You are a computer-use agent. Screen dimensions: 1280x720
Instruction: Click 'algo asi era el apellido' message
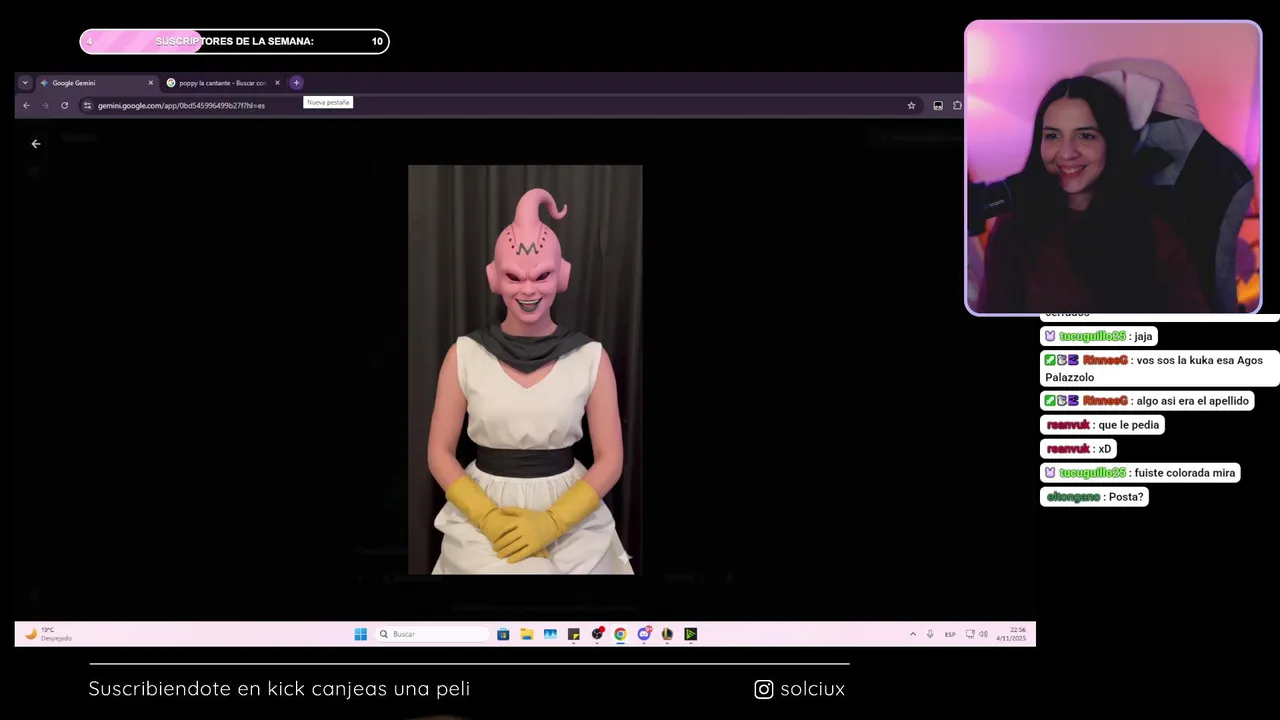(1147, 401)
